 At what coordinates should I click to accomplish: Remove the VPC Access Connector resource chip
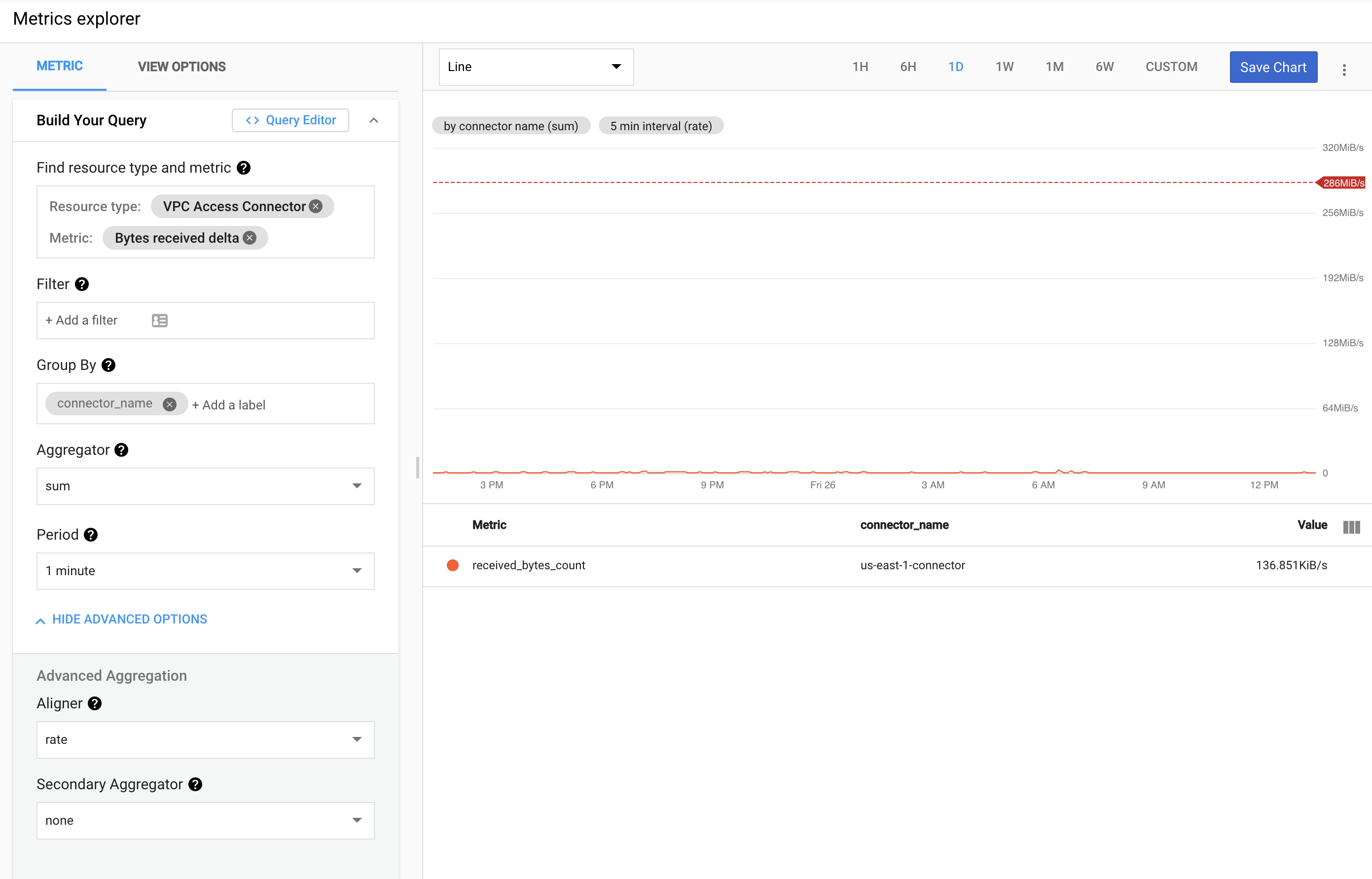coord(316,206)
